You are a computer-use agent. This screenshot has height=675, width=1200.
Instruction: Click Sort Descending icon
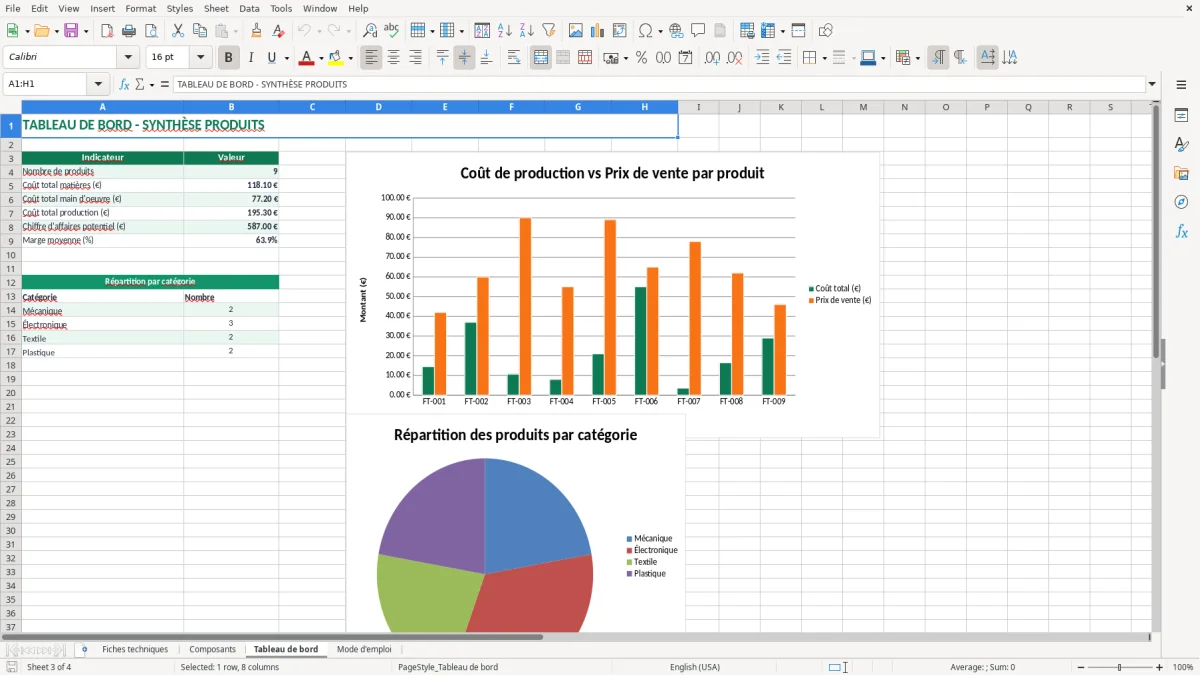click(527, 31)
